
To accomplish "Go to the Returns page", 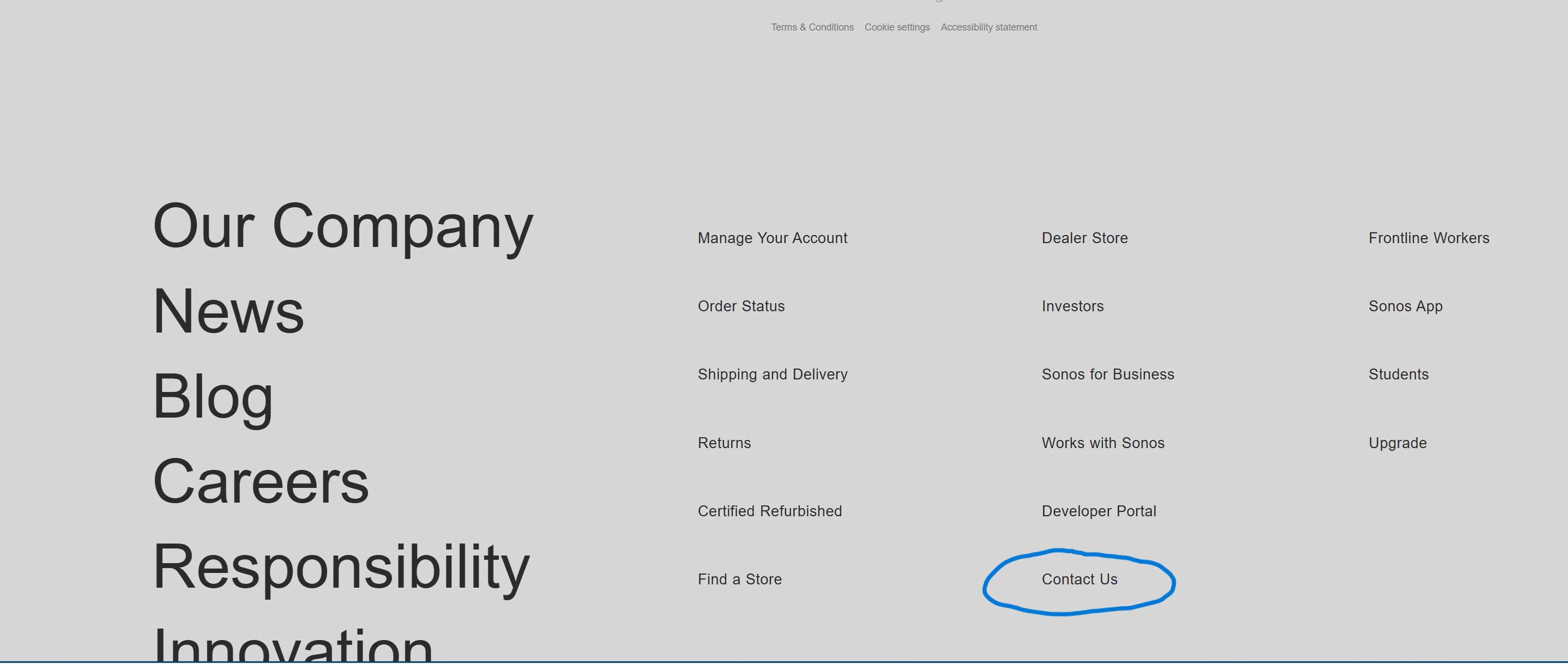I will click(723, 443).
